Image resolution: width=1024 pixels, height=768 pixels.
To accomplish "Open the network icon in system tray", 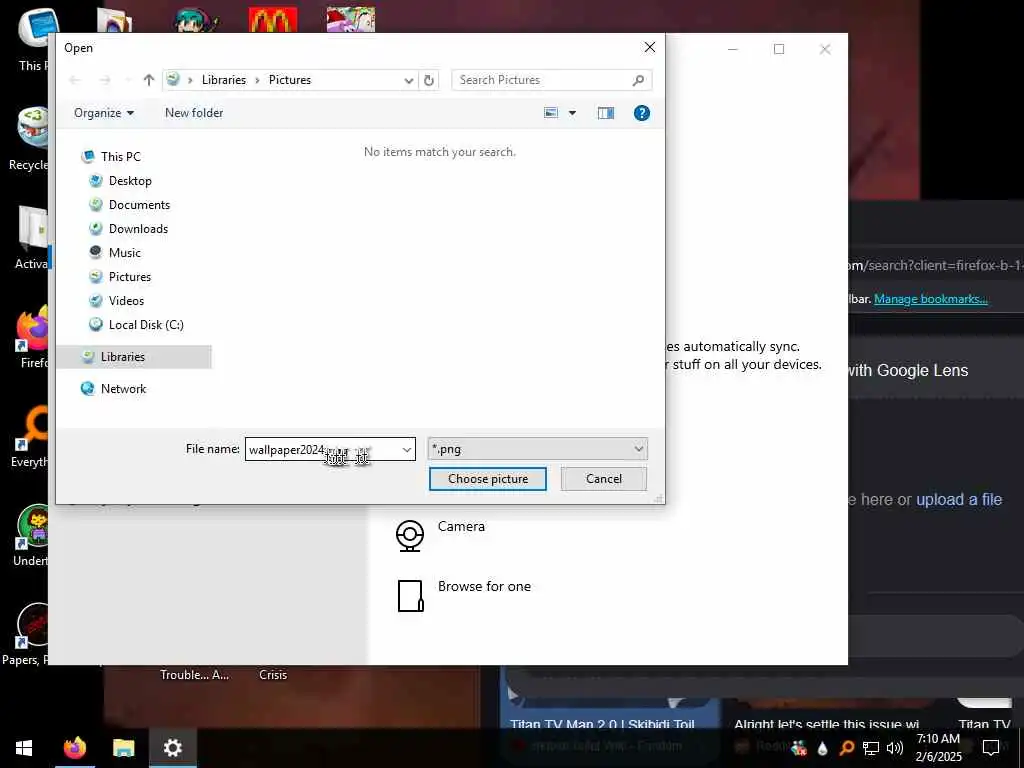I will [x=871, y=748].
